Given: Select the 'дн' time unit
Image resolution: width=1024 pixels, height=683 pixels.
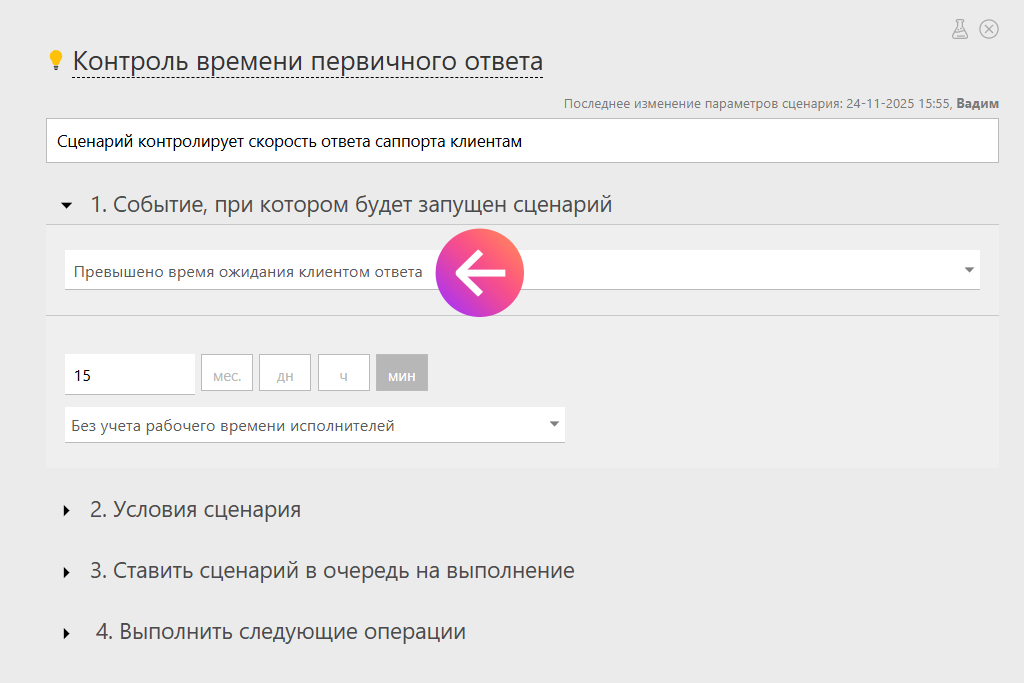Looking at the screenshot, I should pyautogui.click(x=285, y=375).
